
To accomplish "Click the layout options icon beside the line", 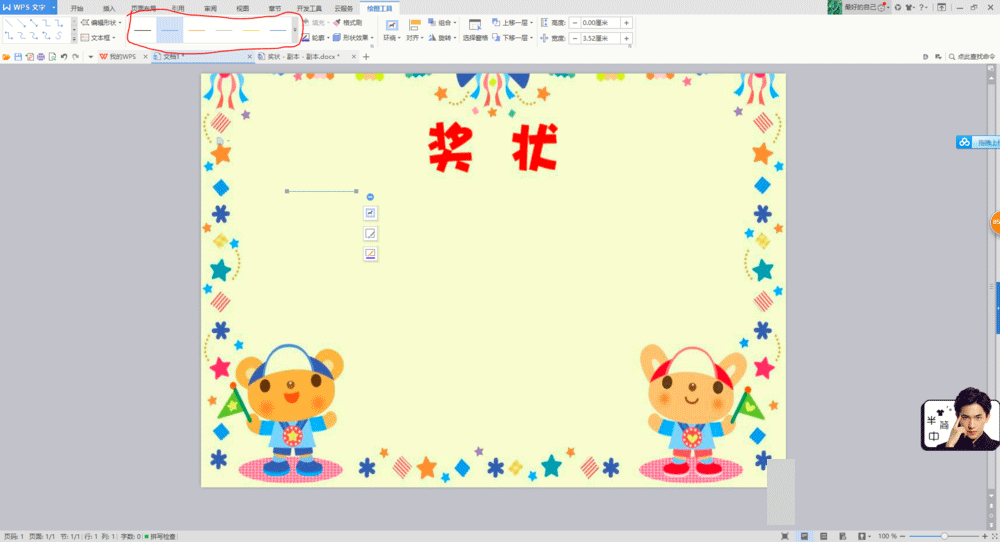I will coord(370,213).
